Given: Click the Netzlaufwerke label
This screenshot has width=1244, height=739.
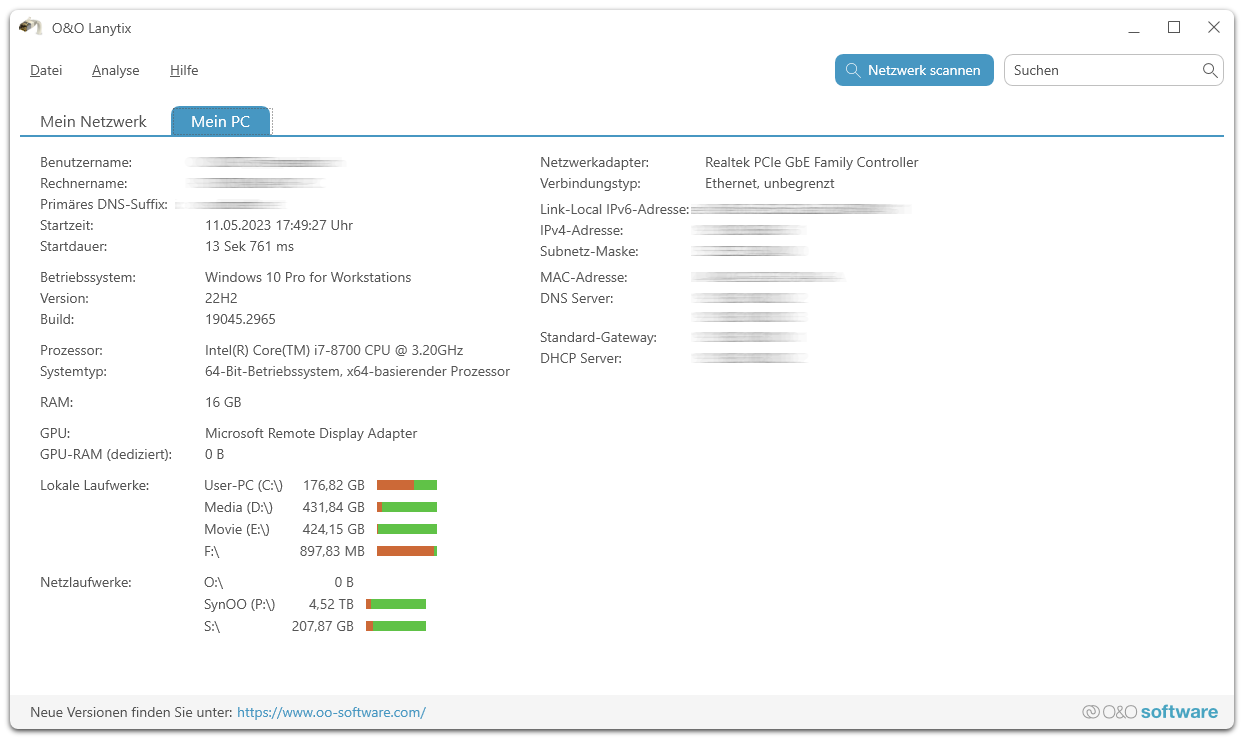Looking at the screenshot, I should click(86, 582).
